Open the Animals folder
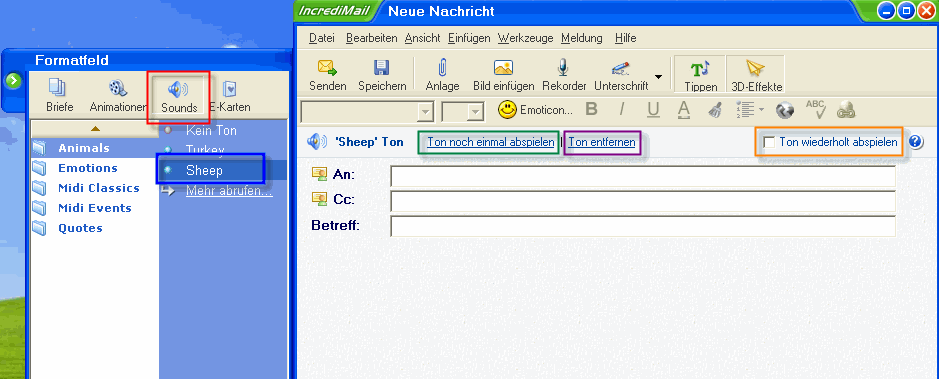 84,148
